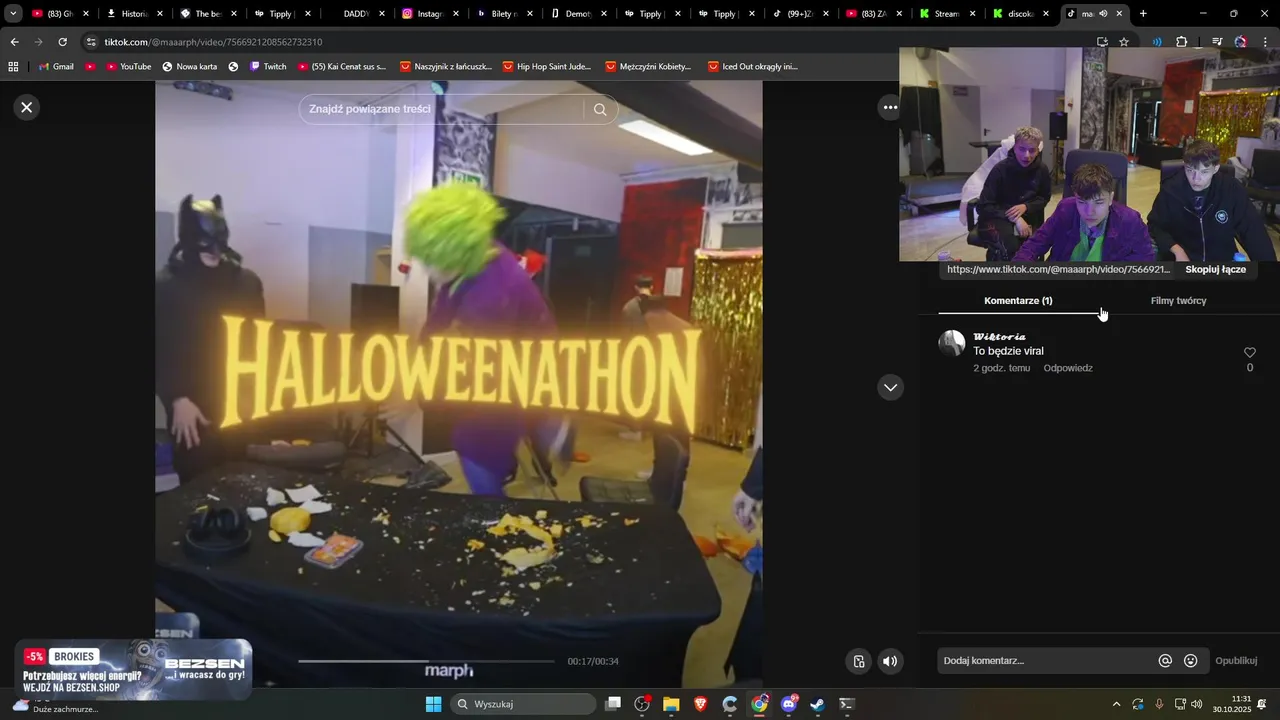Open the Twitch bookmark
1280x720 pixels.
point(268,67)
